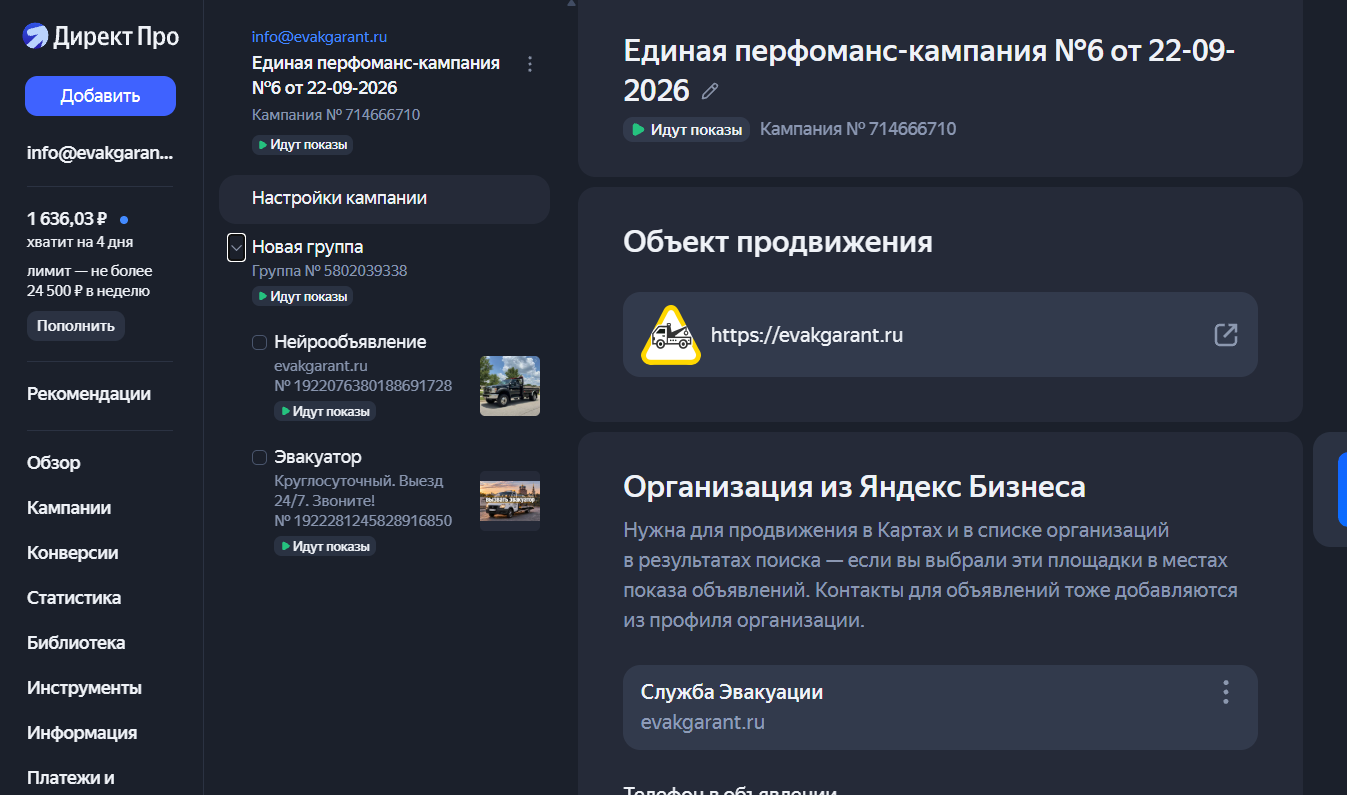Click the tow truck site icon
Image resolution: width=1347 pixels, height=795 pixels.
point(671,335)
